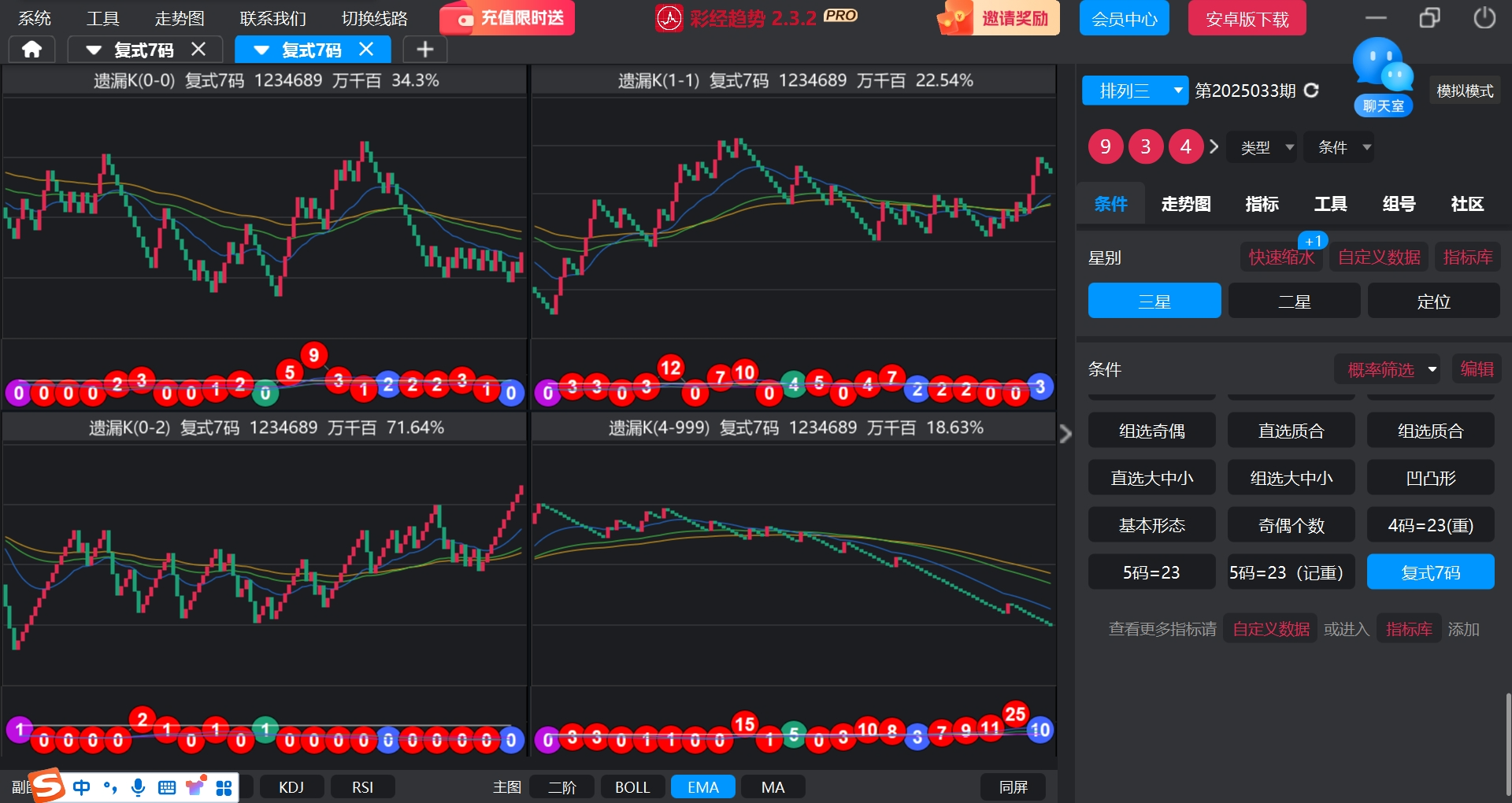The image size is (1512, 803).
Task: Click the 编辑 button
Action: [1477, 369]
